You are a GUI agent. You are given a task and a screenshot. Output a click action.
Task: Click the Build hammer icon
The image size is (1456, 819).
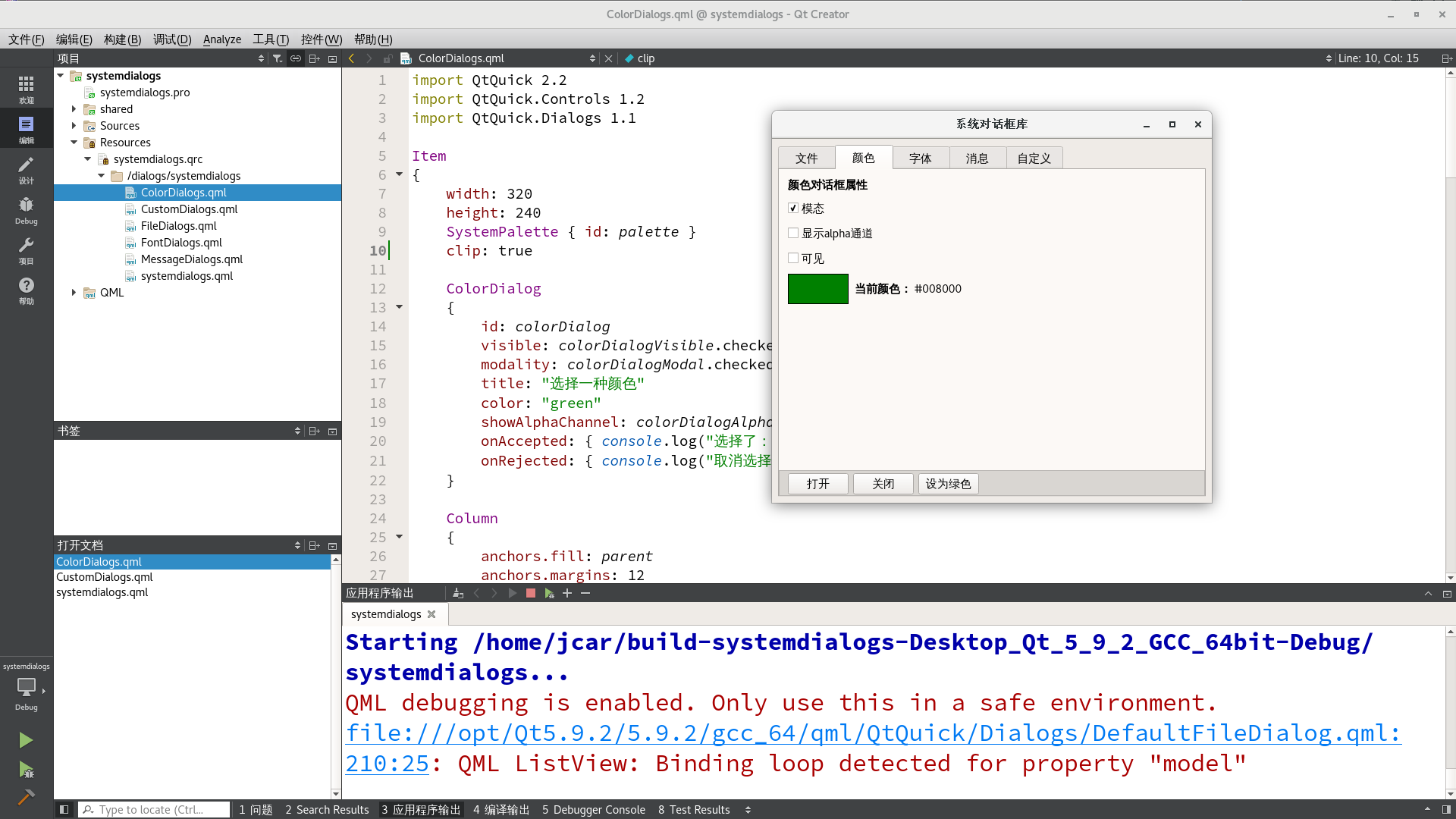click(x=26, y=796)
